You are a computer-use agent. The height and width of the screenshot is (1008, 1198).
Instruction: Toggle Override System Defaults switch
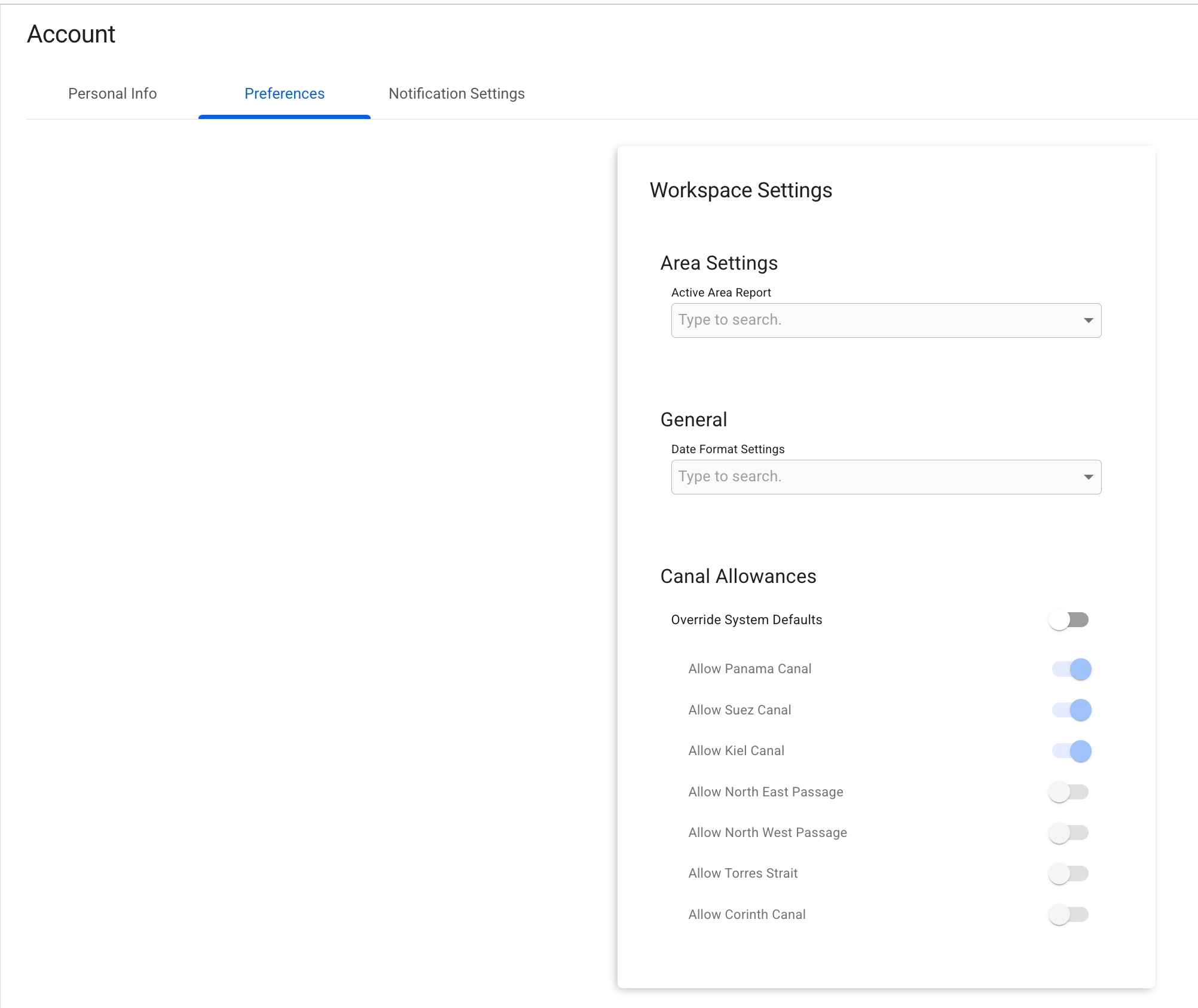[x=1069, y=620]
